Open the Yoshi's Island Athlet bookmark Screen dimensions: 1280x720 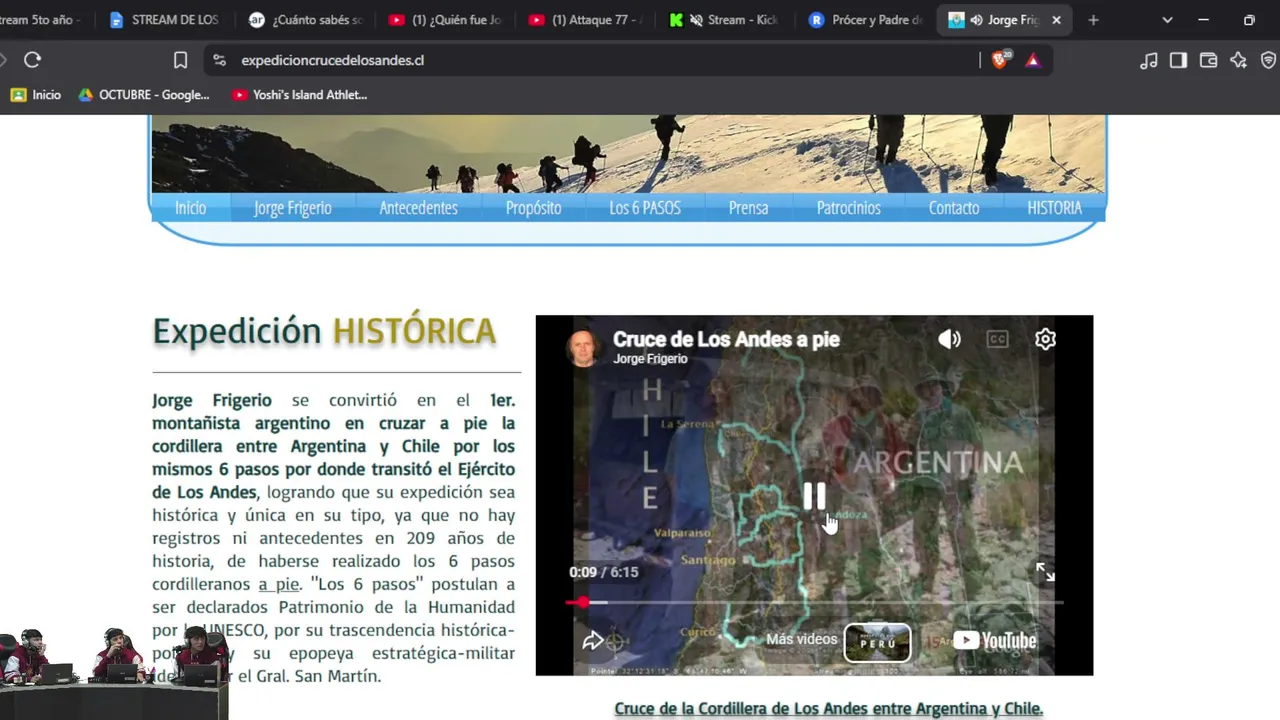click(300, 95)
